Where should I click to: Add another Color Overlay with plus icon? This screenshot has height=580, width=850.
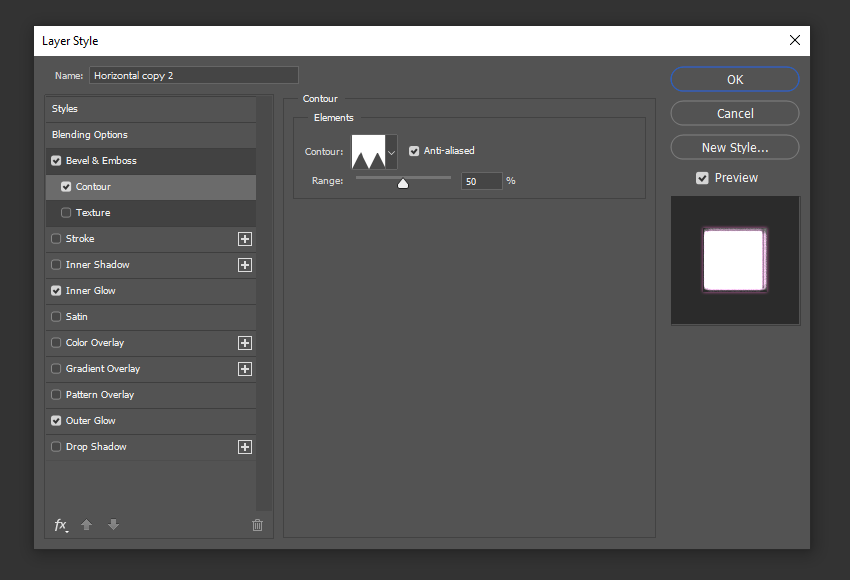pos(245,343)
